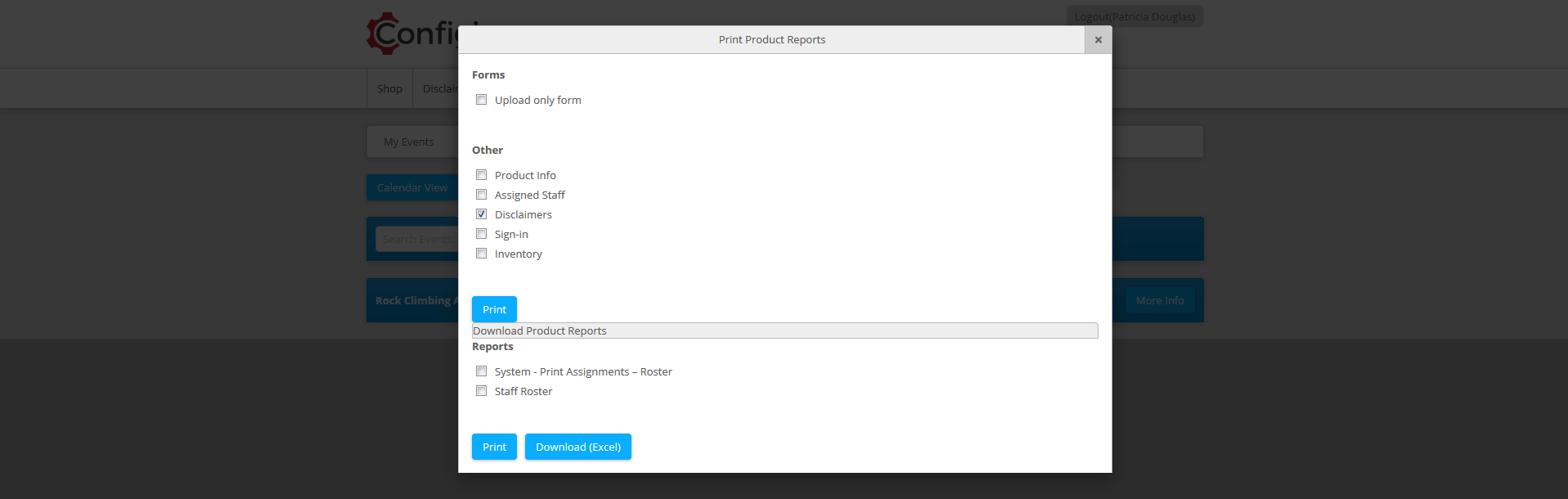Click the Forms section heading

(488, 74)
